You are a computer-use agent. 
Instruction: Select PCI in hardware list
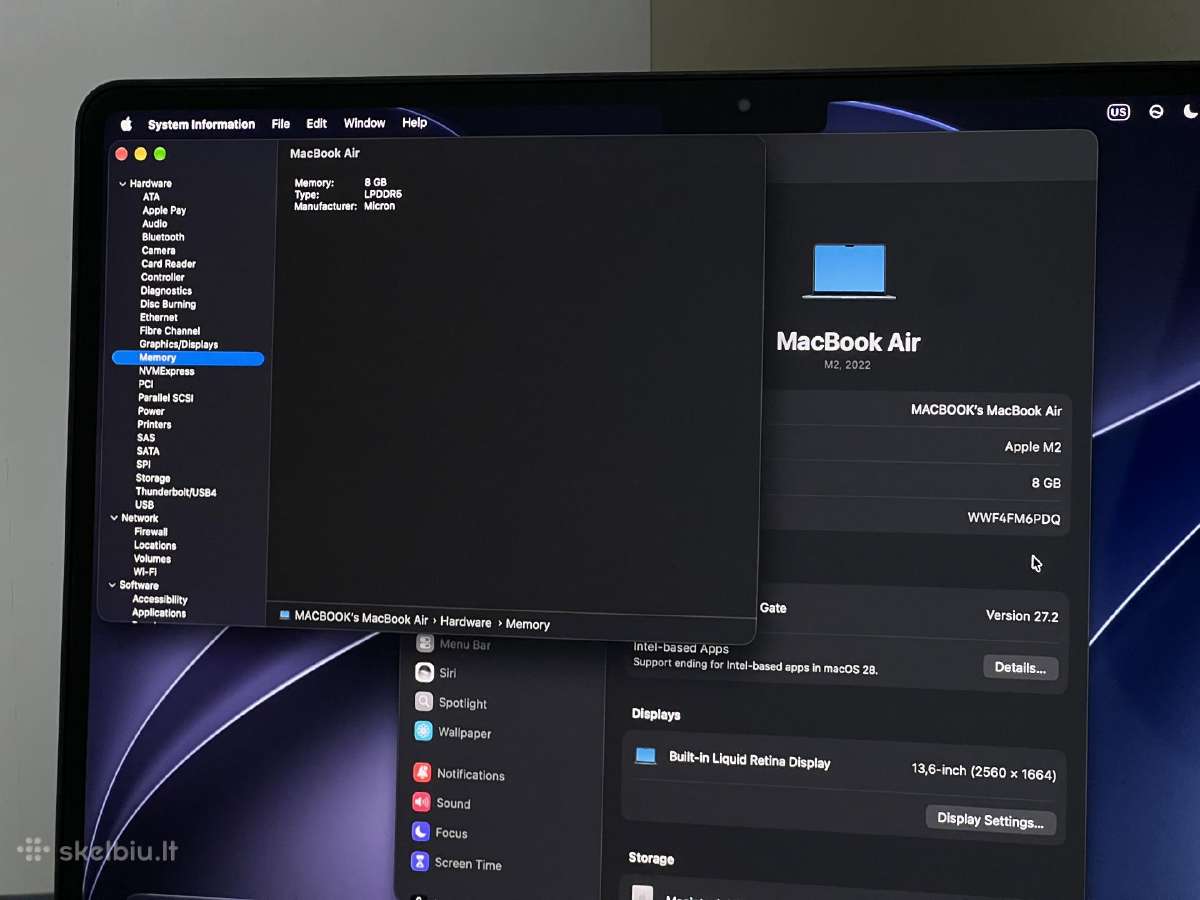tap(146, 384)
